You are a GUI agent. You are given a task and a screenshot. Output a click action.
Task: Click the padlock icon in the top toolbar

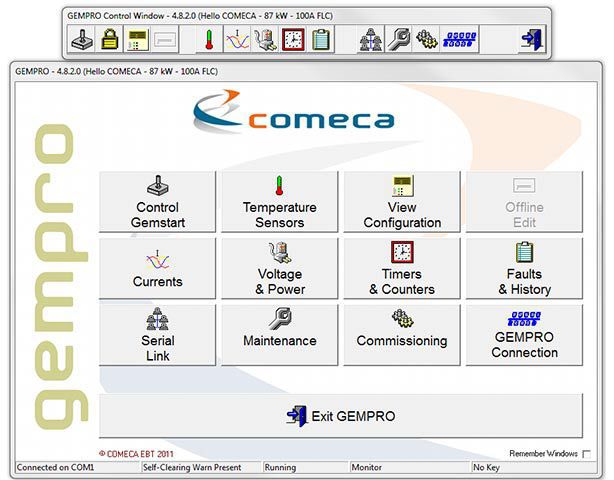point(109,39)
